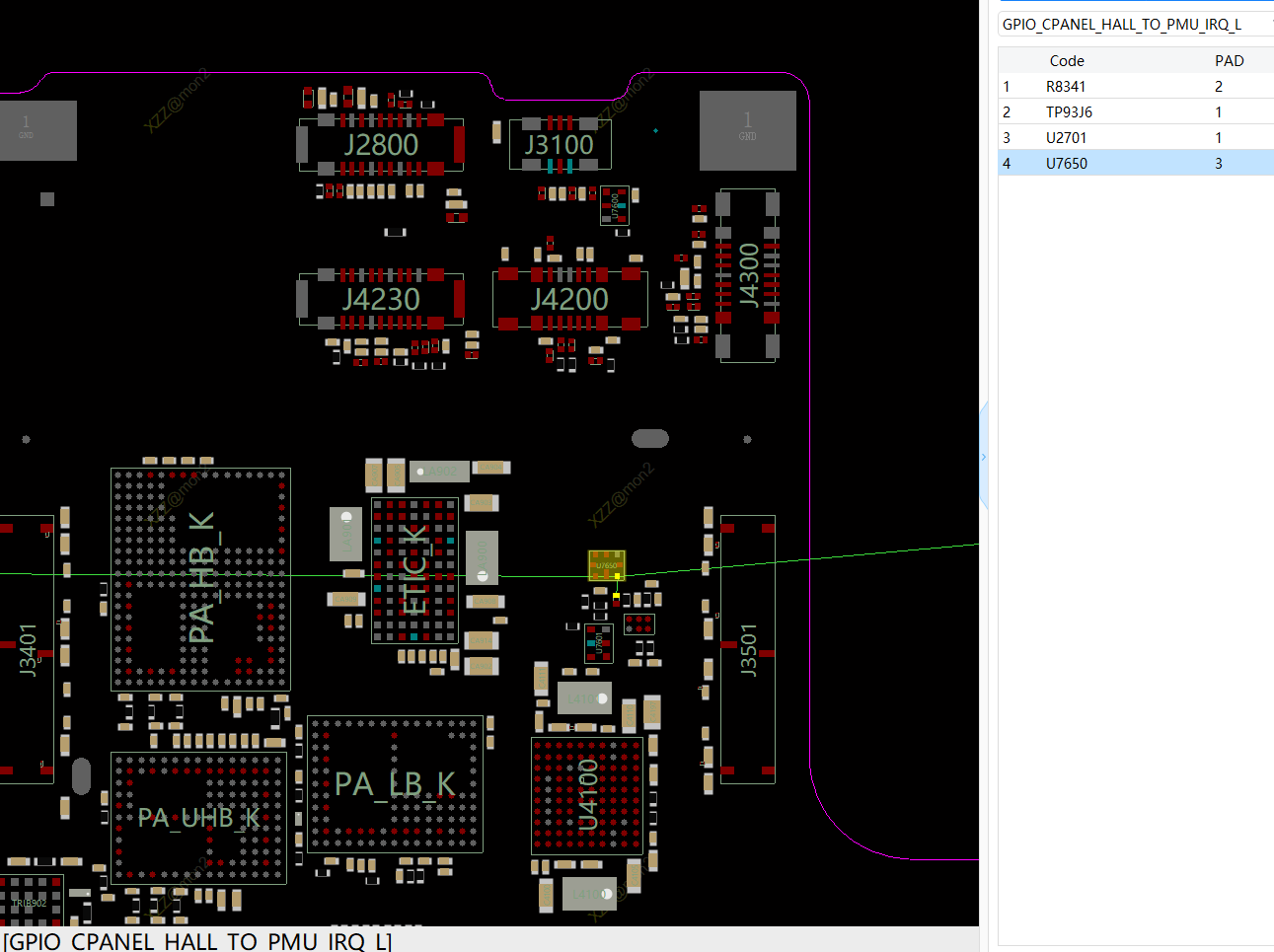The image size is (1274, 952).
Task: Click the PAD column header
Action: pyautogui.click(x=1229, y=61)
